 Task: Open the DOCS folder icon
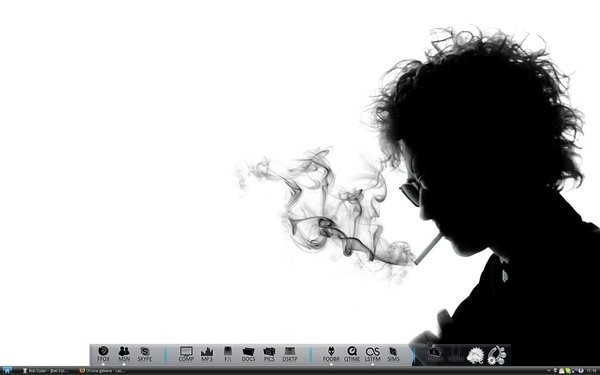pyautogui.click(x=248, y=354)
